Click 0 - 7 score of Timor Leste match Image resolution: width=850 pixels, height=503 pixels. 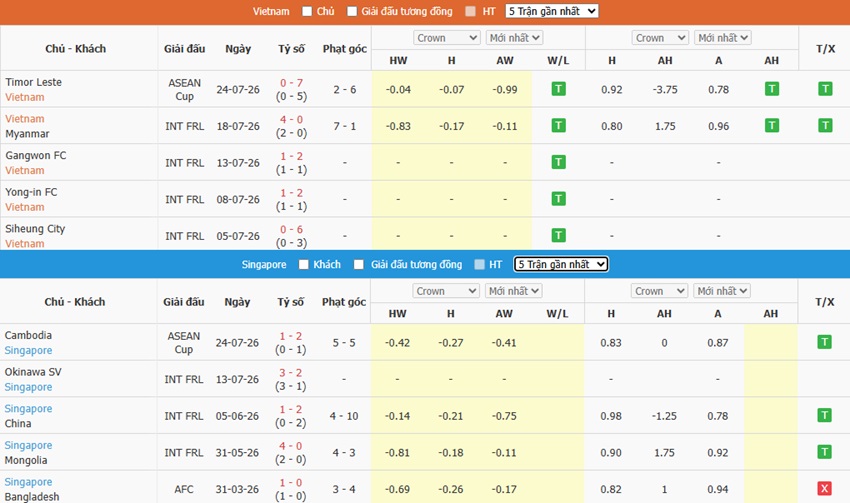tap(292, 83)
